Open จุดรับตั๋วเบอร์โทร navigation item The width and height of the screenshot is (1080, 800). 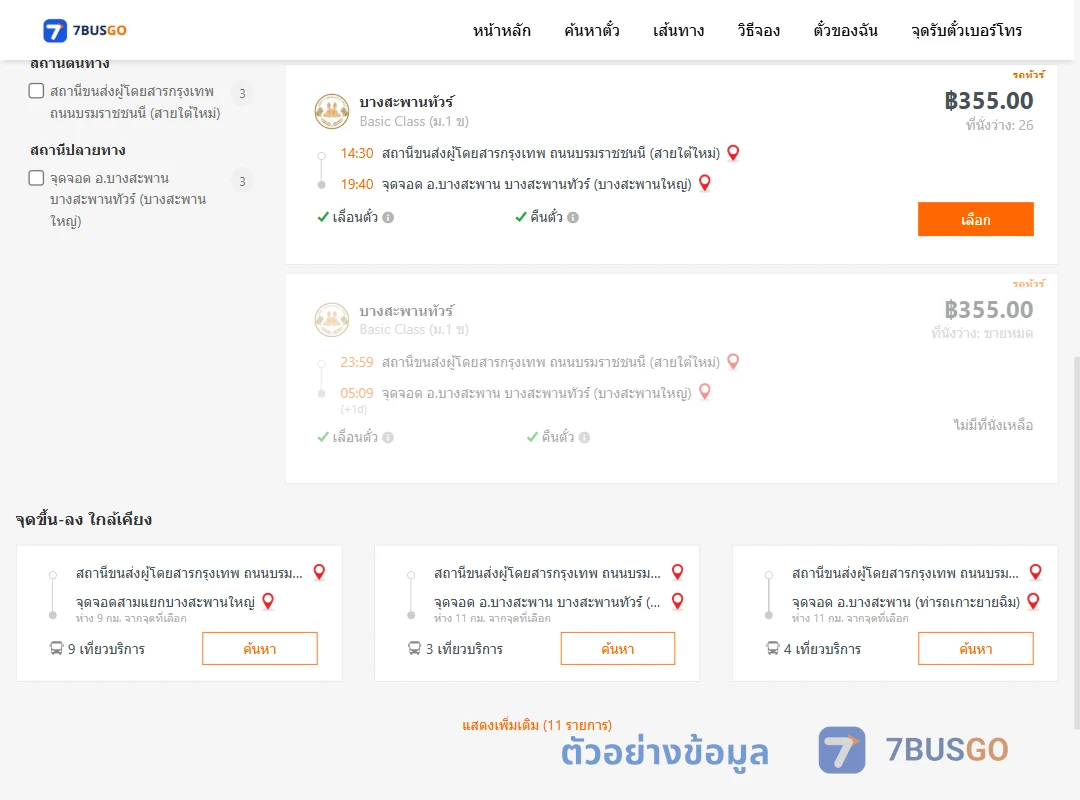click(x=966, y=31)
